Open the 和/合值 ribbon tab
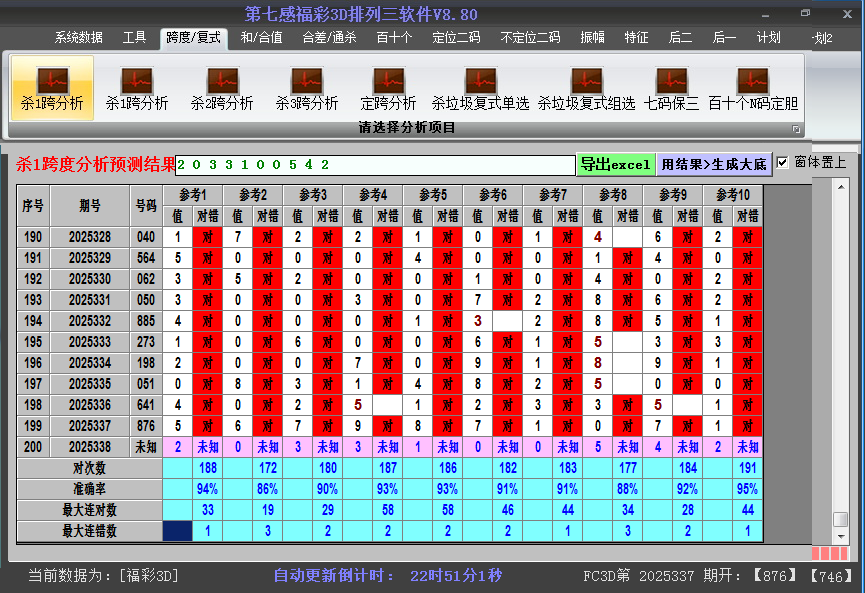 [x=261, y=38]
